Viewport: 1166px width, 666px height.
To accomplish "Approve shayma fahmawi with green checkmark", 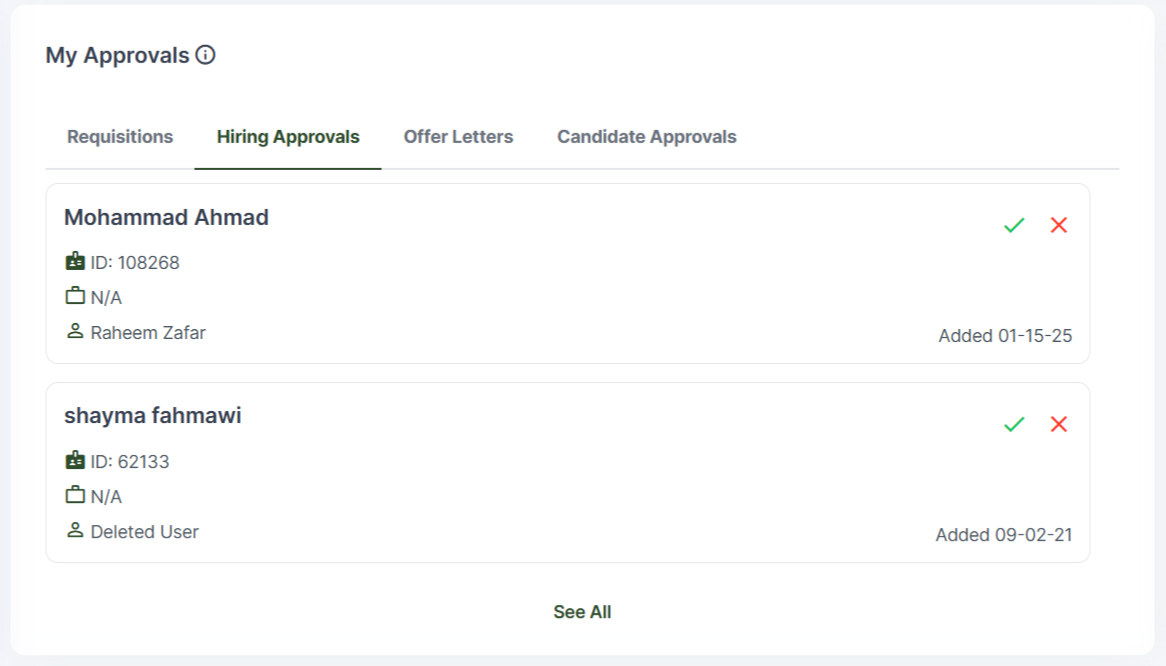I will coord(1014,424).
